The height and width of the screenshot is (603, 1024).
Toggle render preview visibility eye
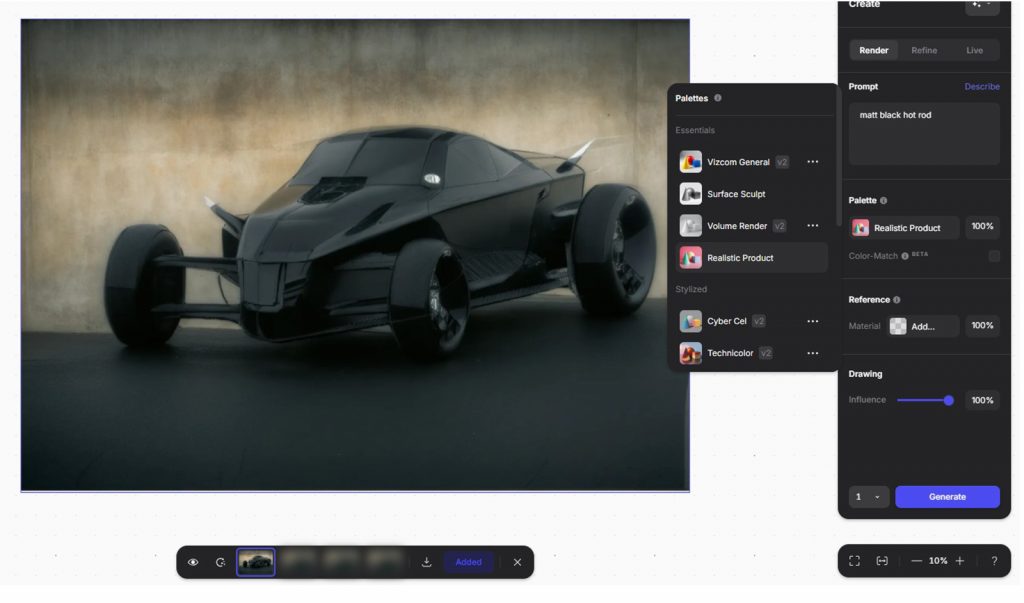[193, 562]
